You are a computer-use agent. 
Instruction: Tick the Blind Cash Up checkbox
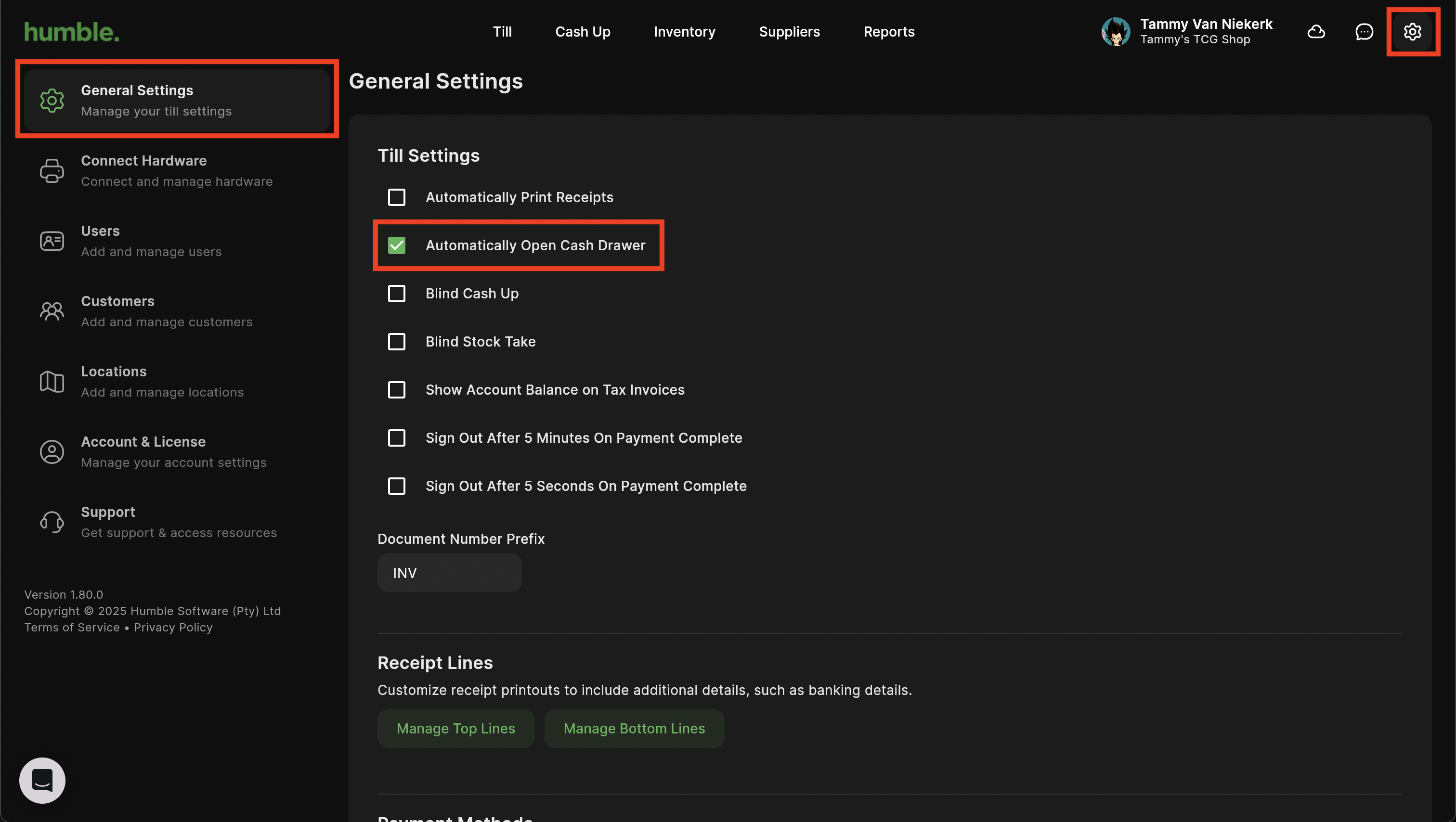397,293
